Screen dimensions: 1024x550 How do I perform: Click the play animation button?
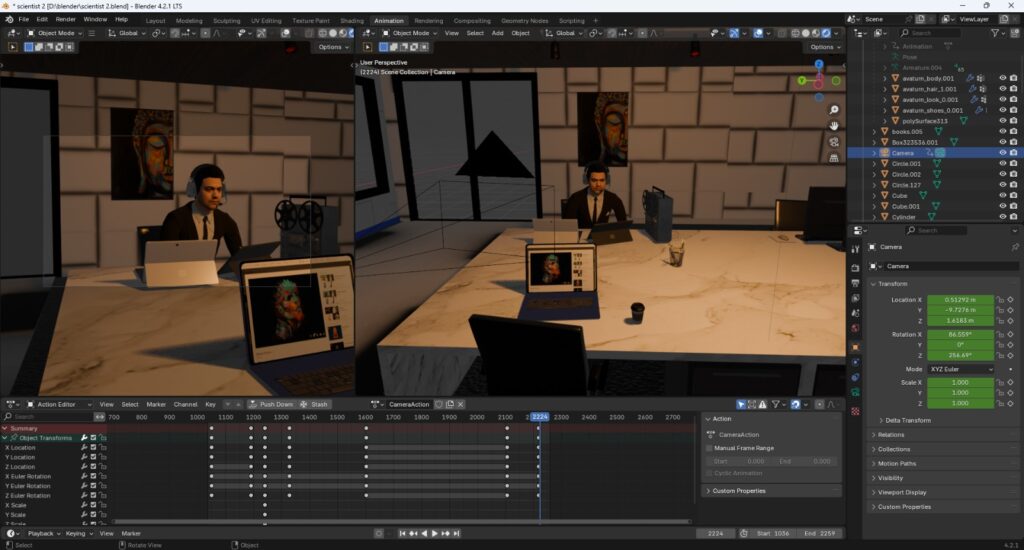(434, 534)
